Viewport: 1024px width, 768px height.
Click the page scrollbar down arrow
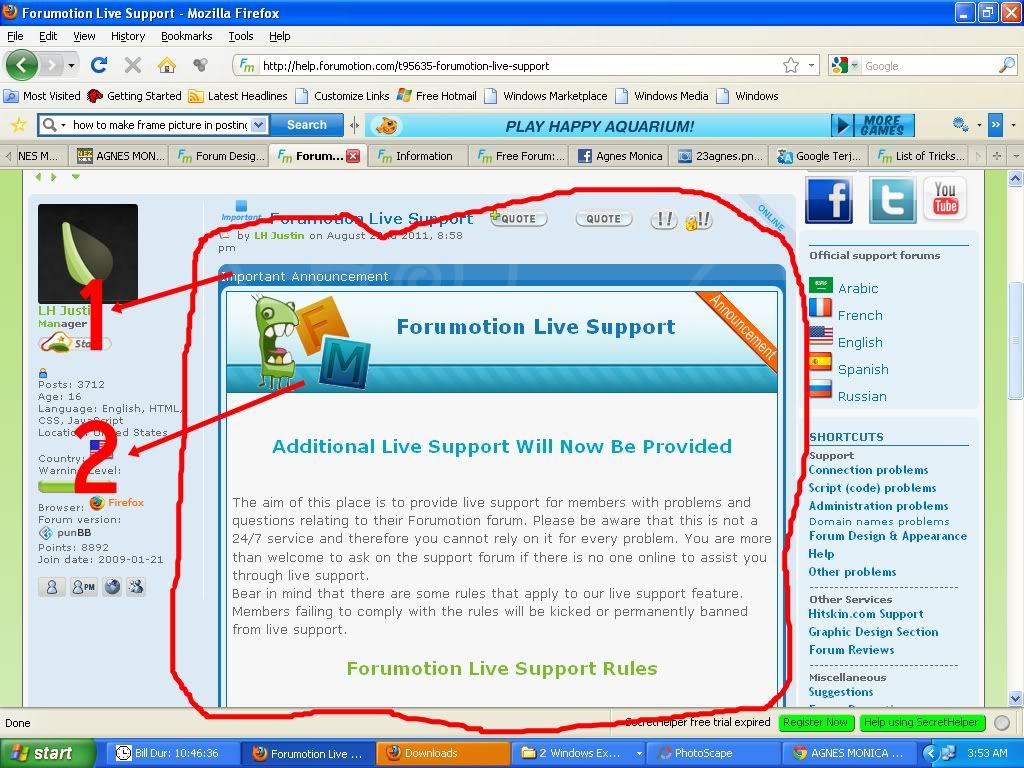click(x=1016, y=698)
